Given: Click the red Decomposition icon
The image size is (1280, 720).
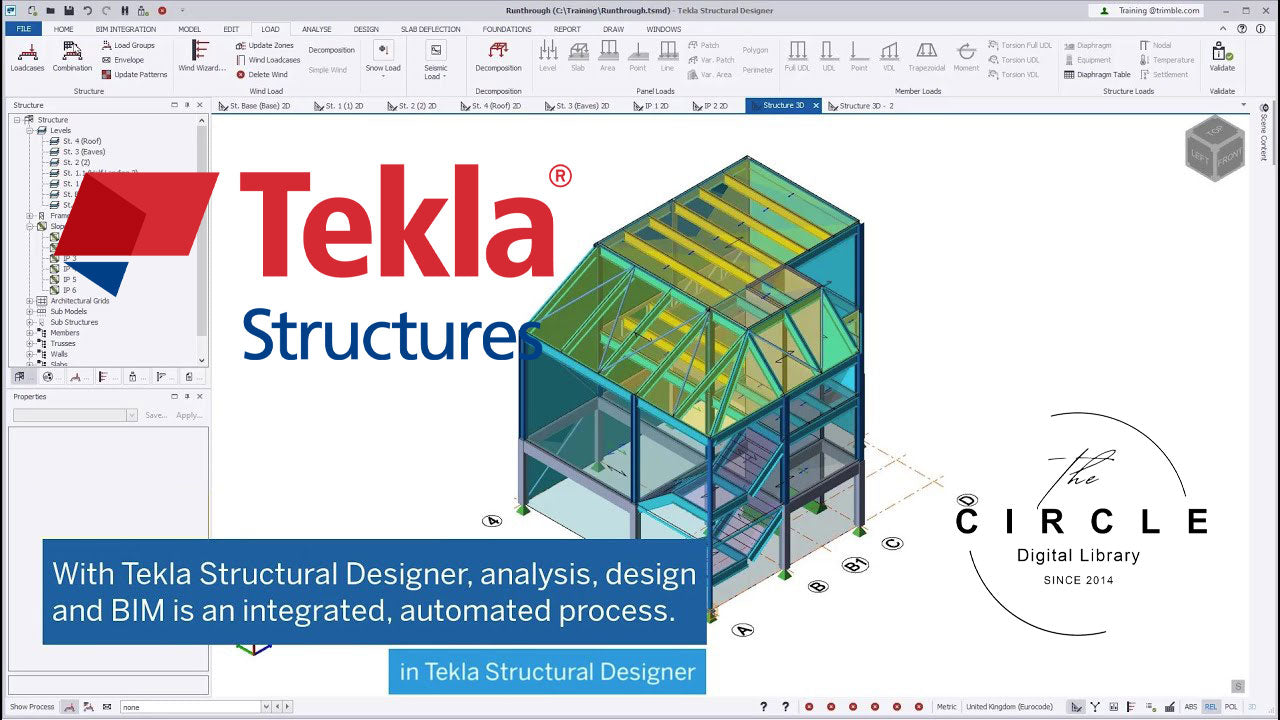Looking at the screenshot, I should pyautogui.click(x=498, y=51).
